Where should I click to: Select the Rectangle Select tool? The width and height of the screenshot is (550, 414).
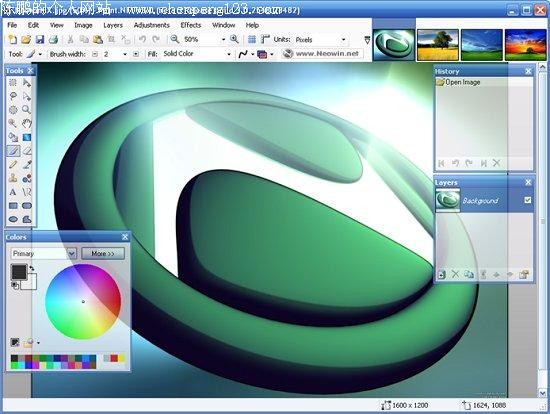point(13,83)
